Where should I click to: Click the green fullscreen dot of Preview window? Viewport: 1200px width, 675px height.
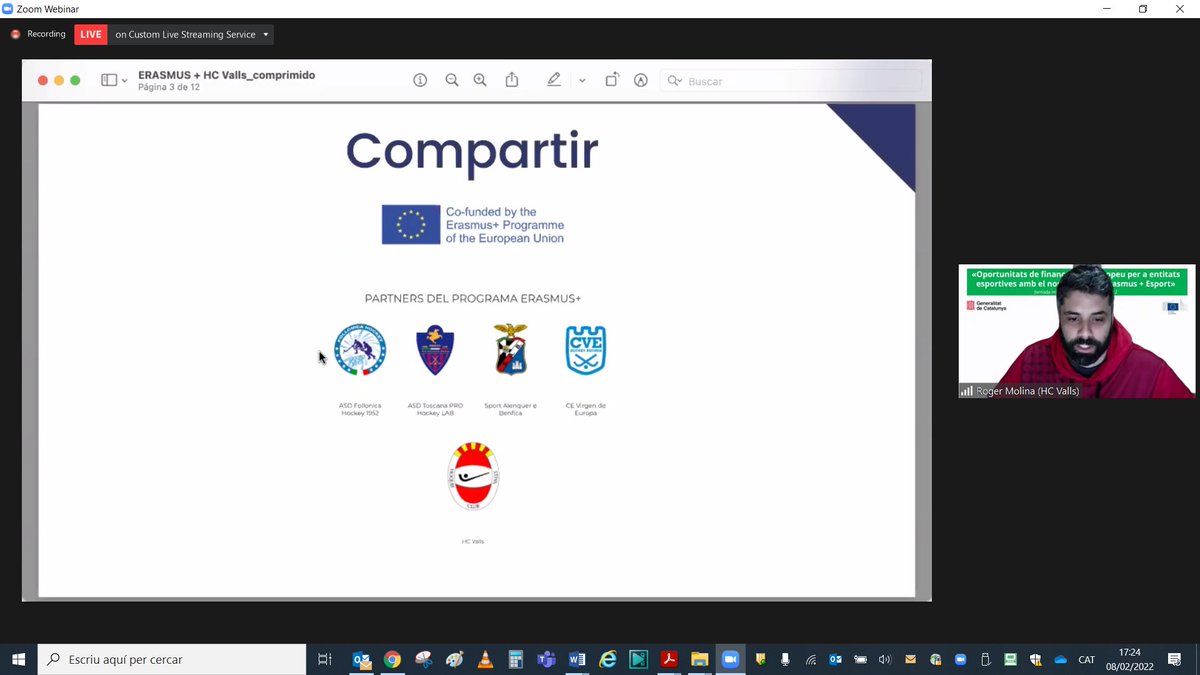tap(75, 80)
